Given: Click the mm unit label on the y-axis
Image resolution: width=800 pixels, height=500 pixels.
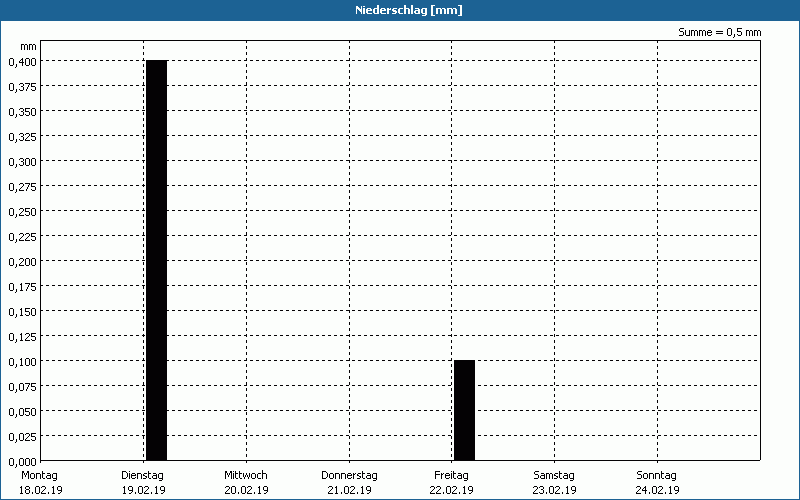Looking at the screenshot, I should point(28,46).
